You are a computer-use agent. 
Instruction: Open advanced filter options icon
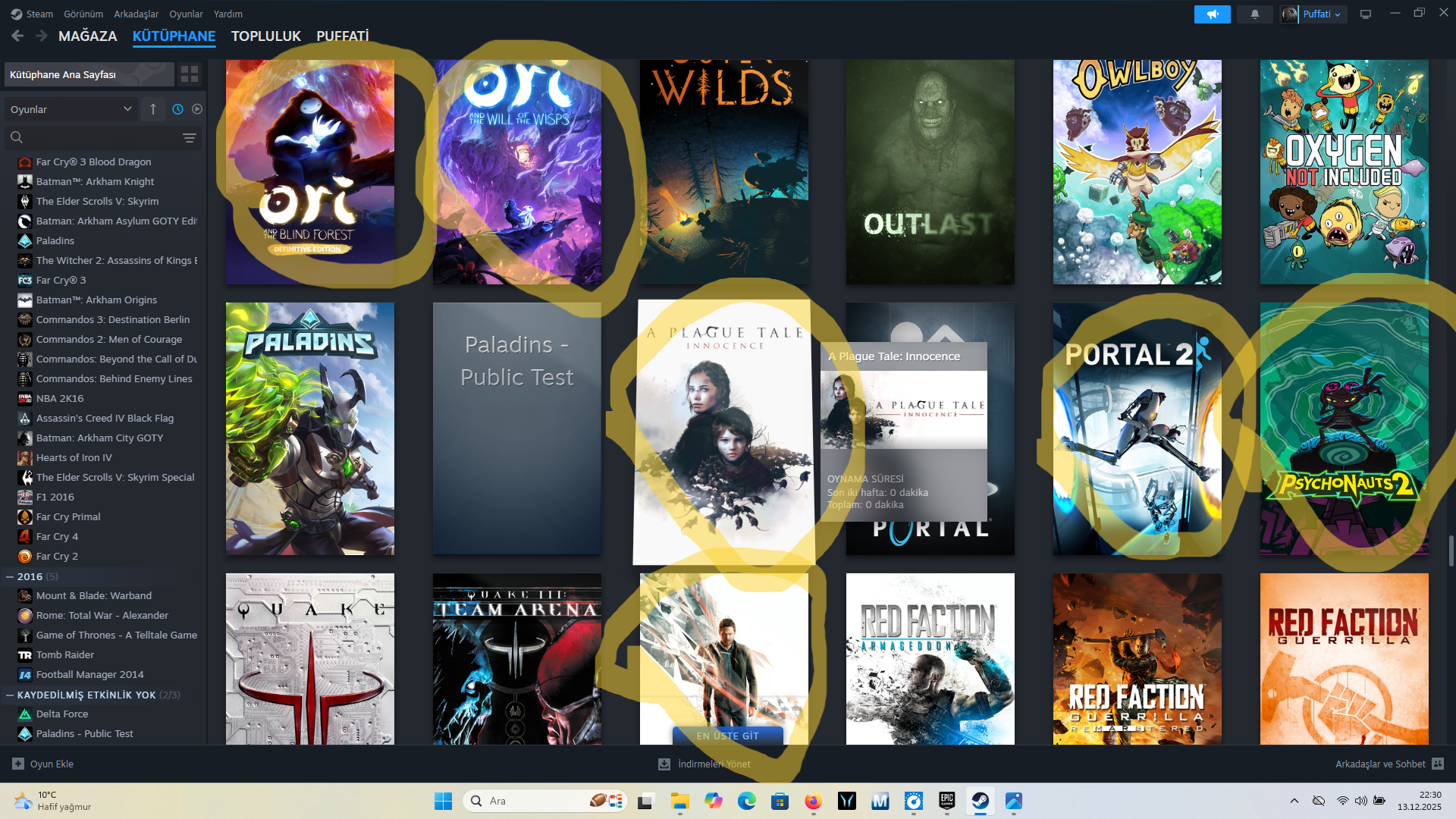pyautogui.click(x=190, y=138)
